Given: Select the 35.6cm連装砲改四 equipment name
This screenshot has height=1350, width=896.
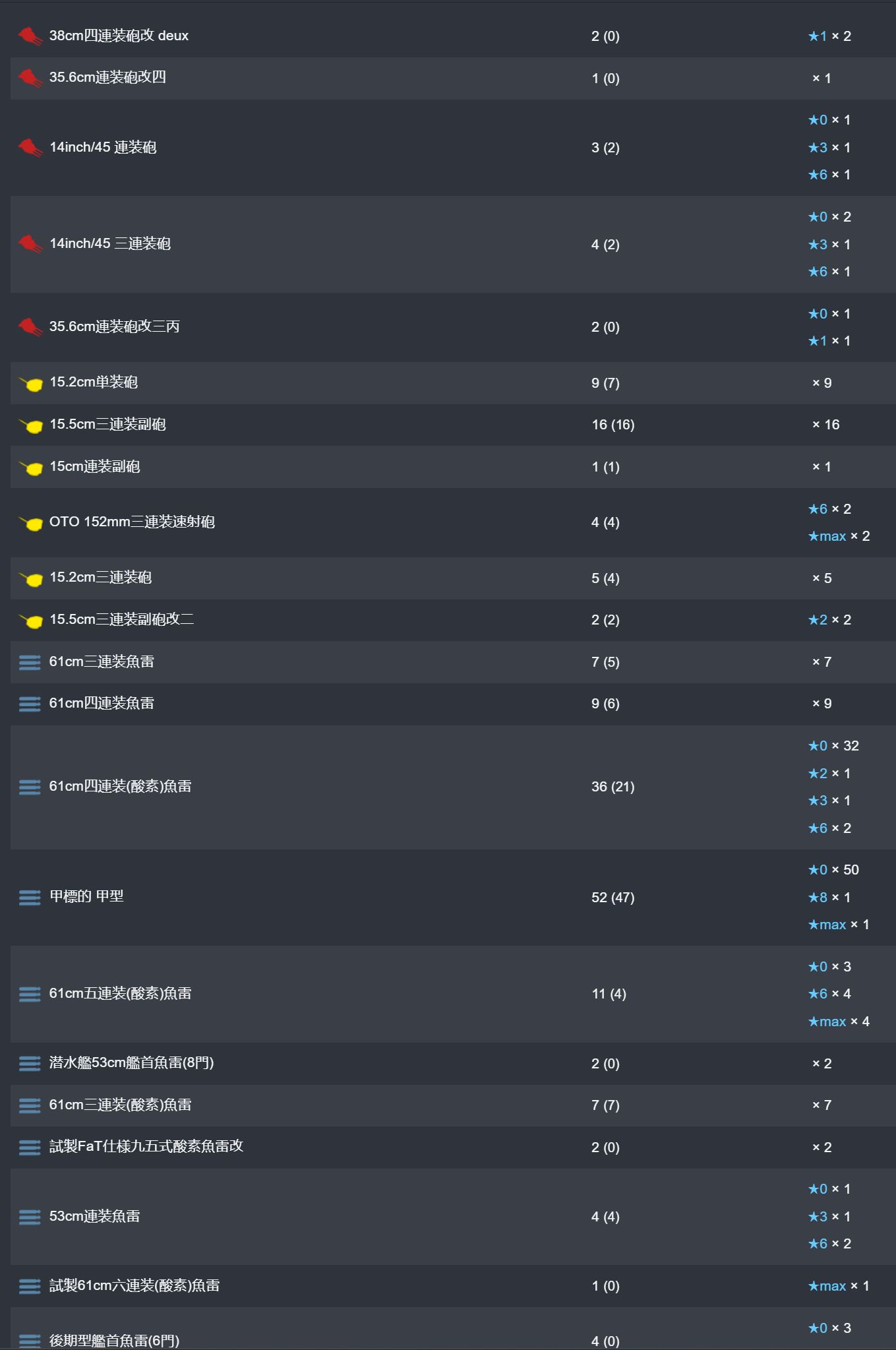Looking at the screenshot, I should click(x=107, y=78).
